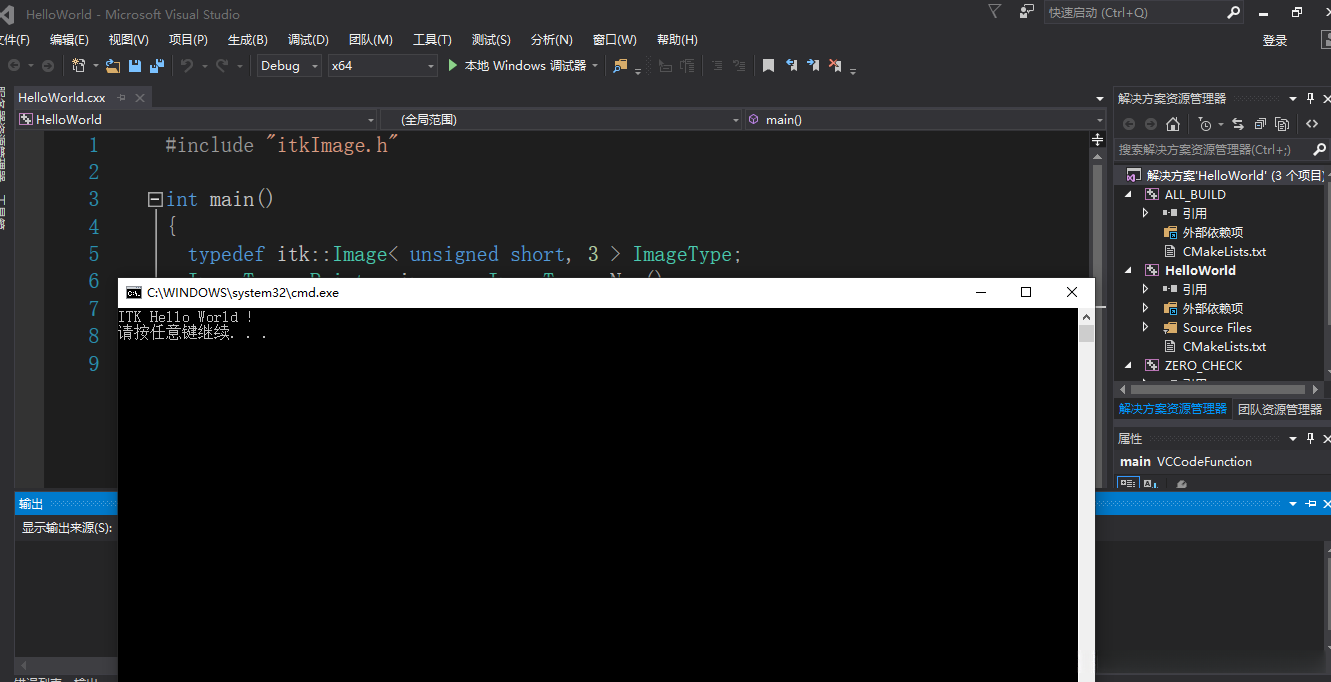The height and width of the screenshot is (682, 1331).
Task: Collapse the ALL_BUILD project node
Action: pyautogui.click(x=1129, y=194)
